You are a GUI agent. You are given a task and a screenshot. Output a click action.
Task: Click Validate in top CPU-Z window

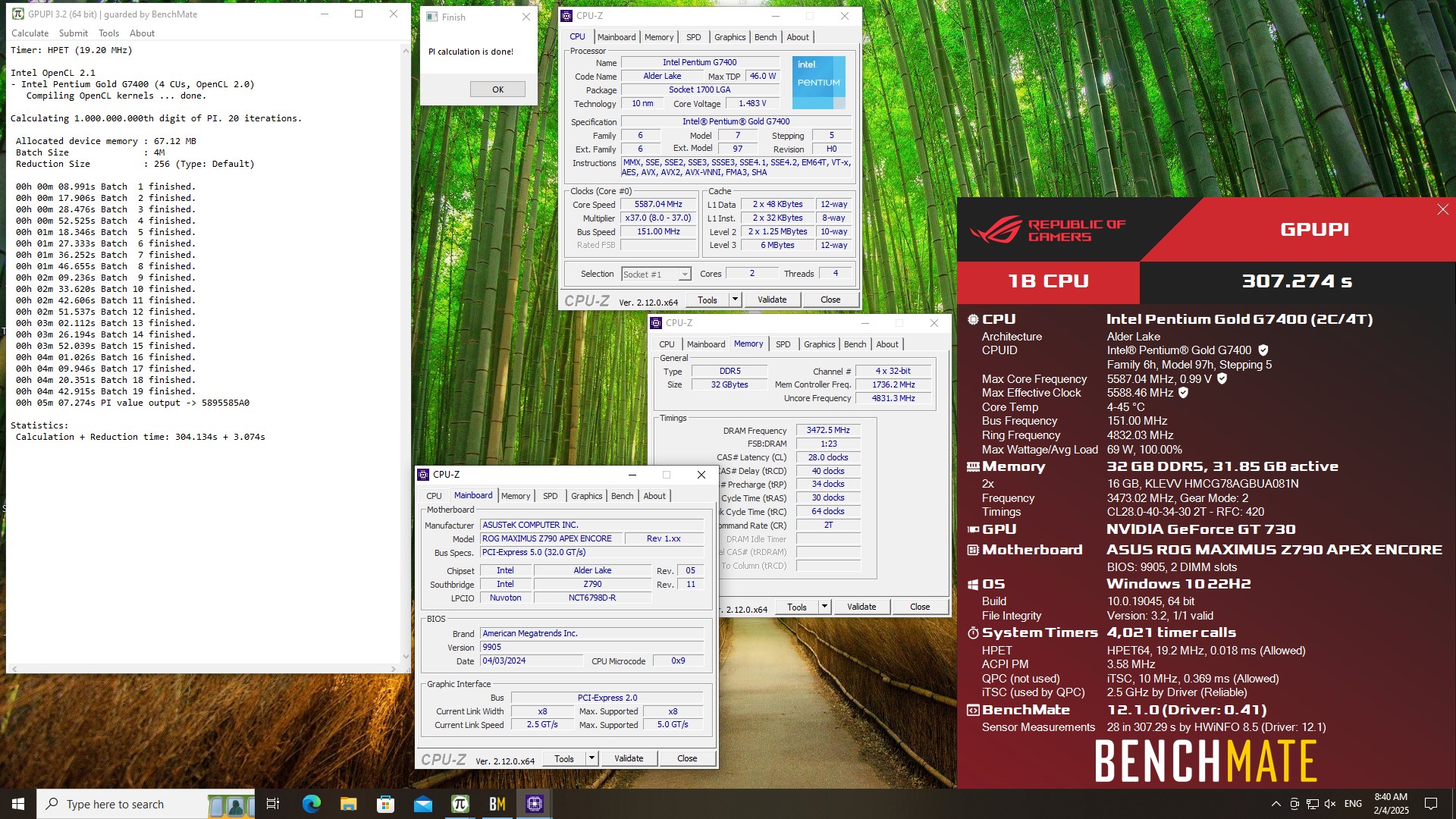point(772,300)
